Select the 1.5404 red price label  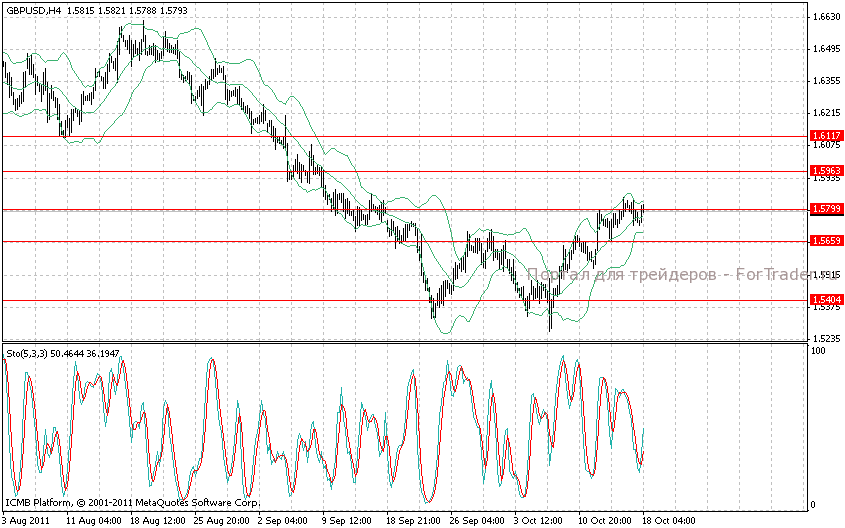coord(827,299)
